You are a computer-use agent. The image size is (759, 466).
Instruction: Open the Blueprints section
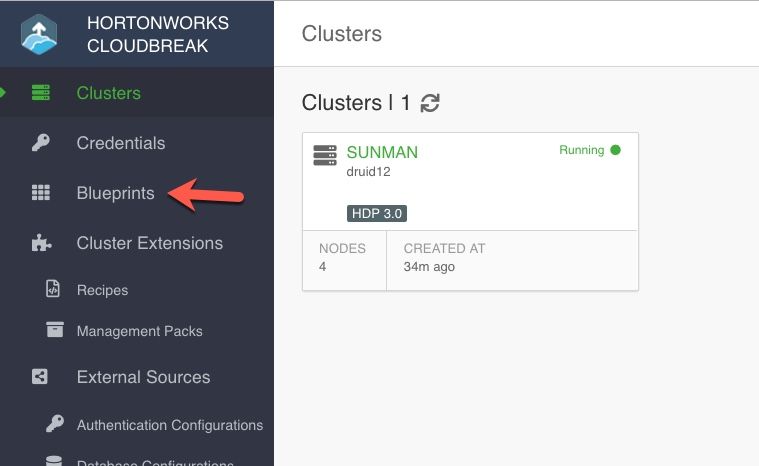click(116, 193)
